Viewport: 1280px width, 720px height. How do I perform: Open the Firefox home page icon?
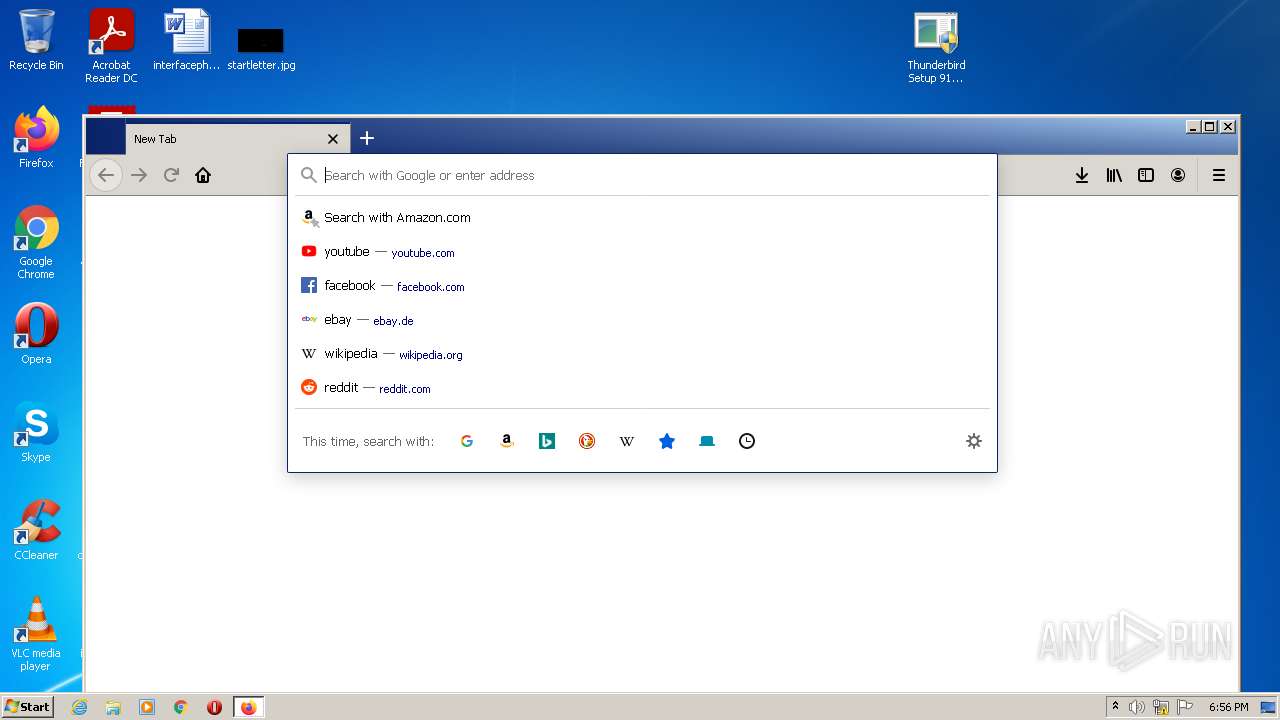(203, 175)
